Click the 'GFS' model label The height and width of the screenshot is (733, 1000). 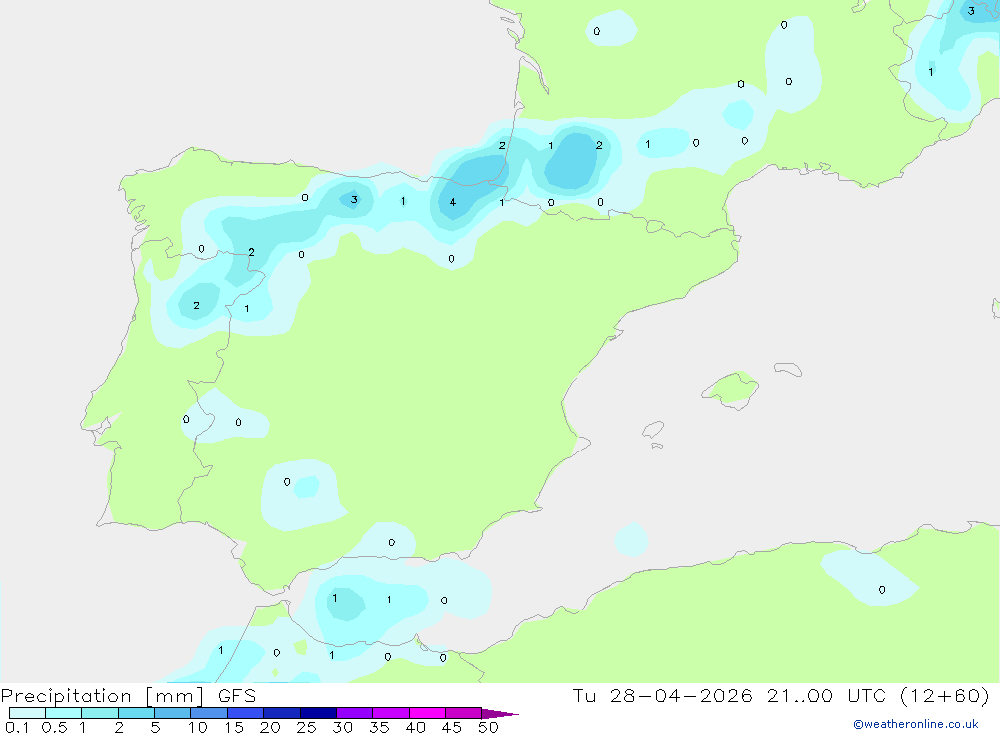point(237,696)
